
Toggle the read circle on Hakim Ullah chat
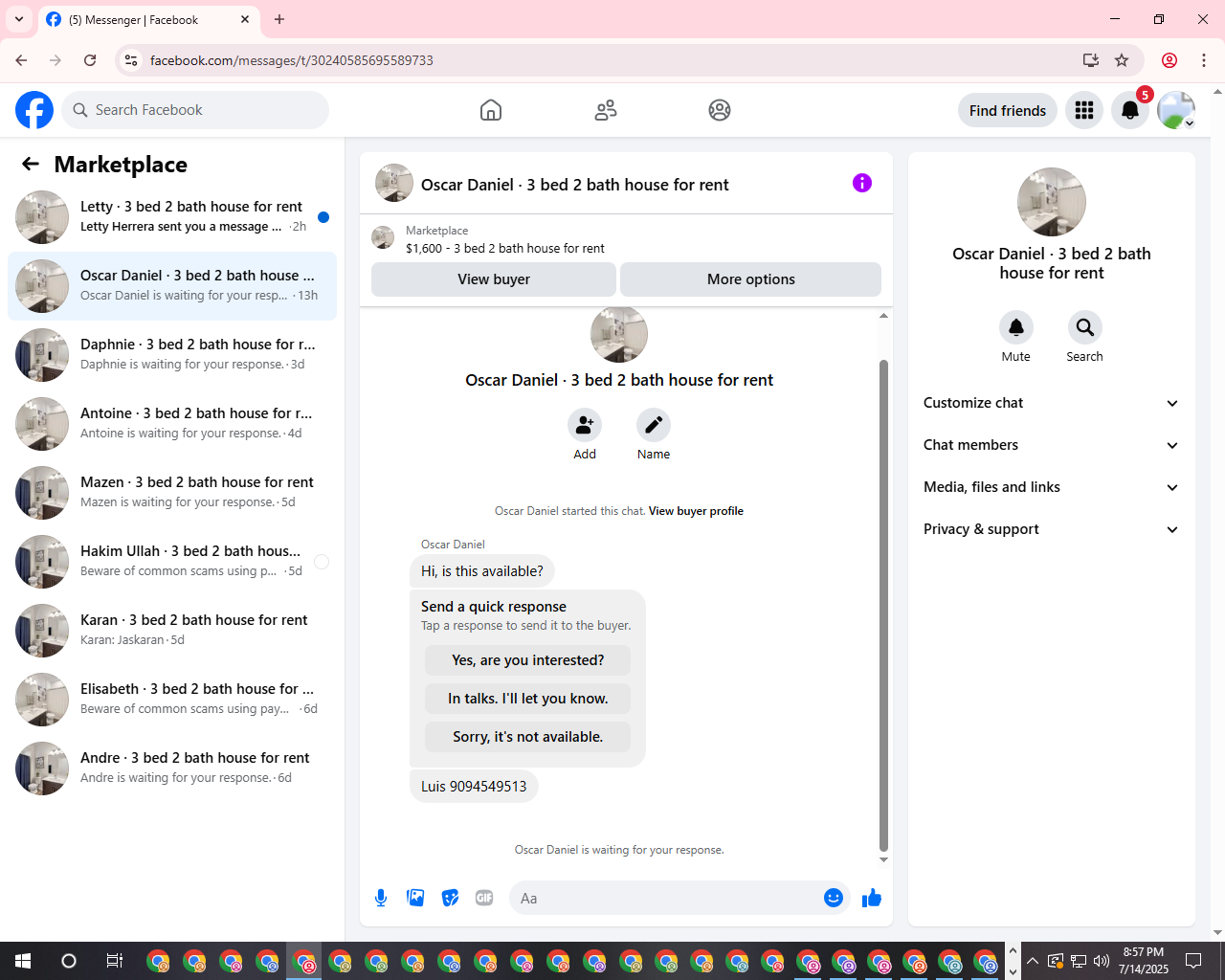pos(322,562)
